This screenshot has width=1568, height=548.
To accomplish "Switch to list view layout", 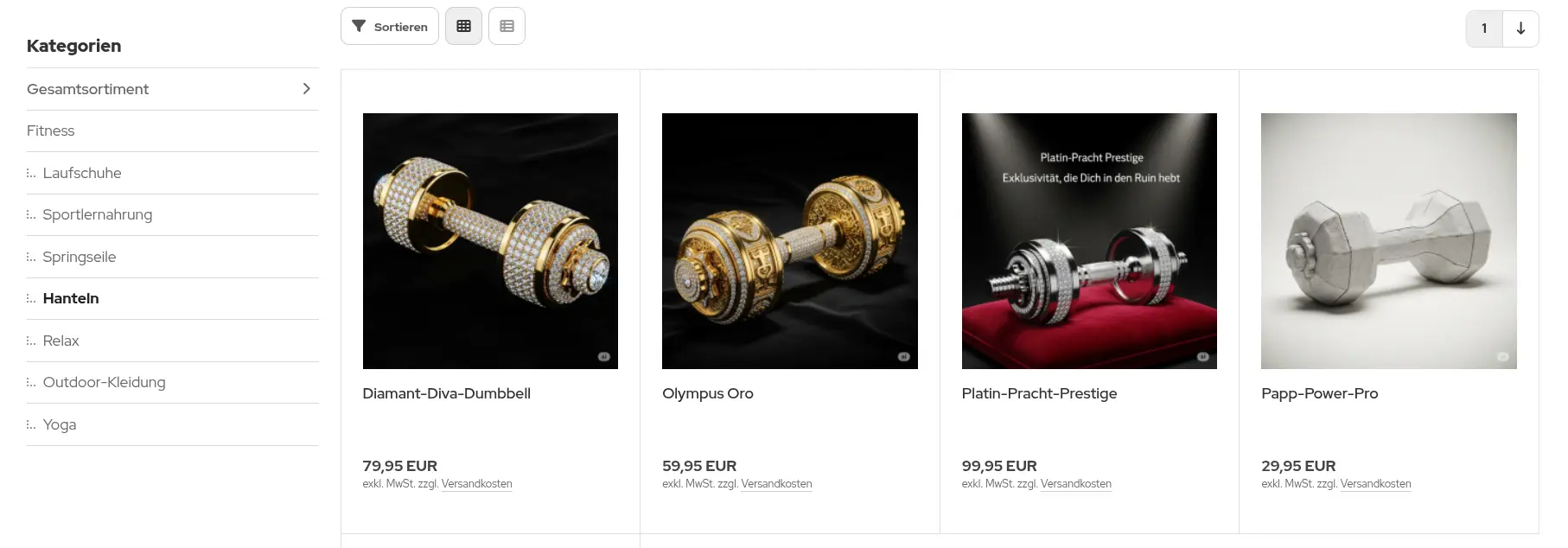I will pyautogui.click(x=507, y=26).
